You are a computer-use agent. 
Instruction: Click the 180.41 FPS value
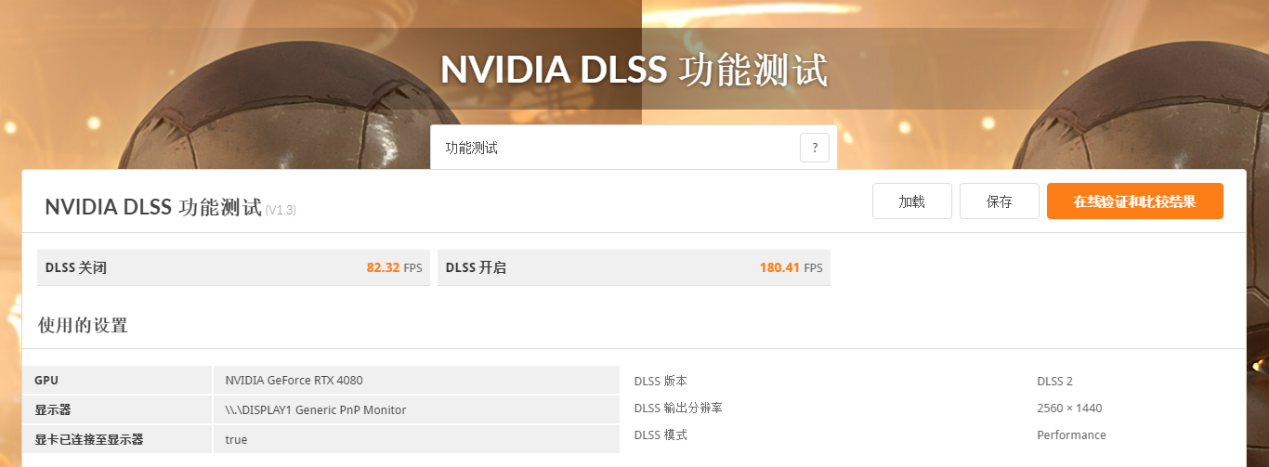coord(791,268)
